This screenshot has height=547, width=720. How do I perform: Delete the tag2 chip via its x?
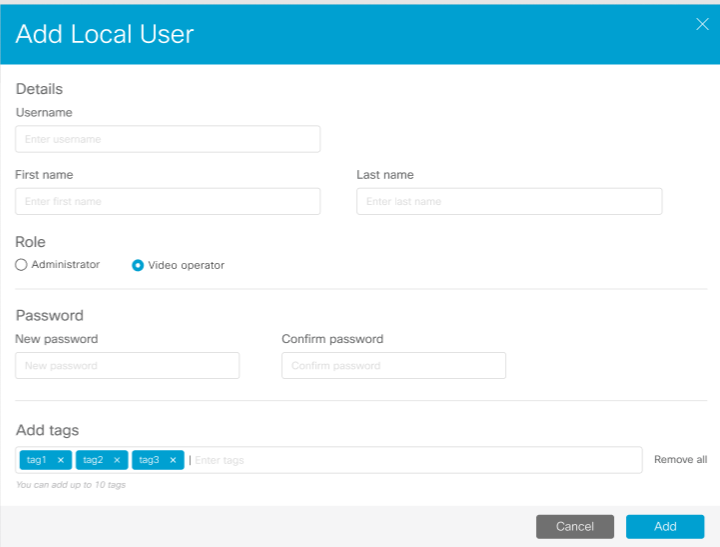(x=117, y=460)
